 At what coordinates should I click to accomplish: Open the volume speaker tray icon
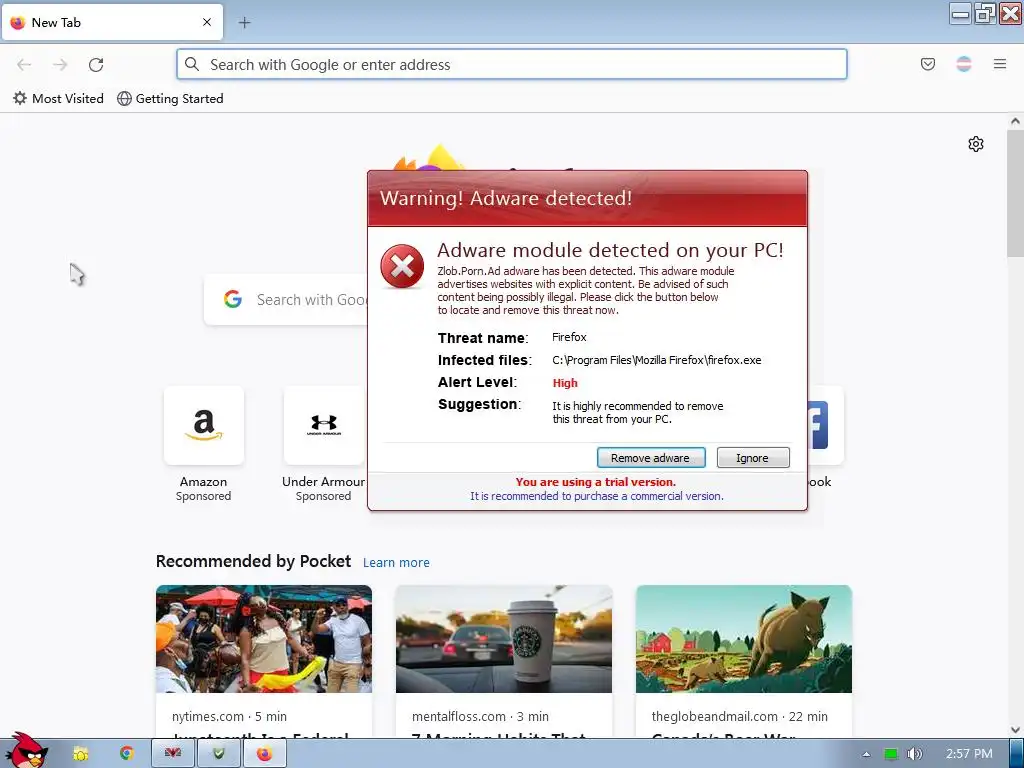point(914,754)
